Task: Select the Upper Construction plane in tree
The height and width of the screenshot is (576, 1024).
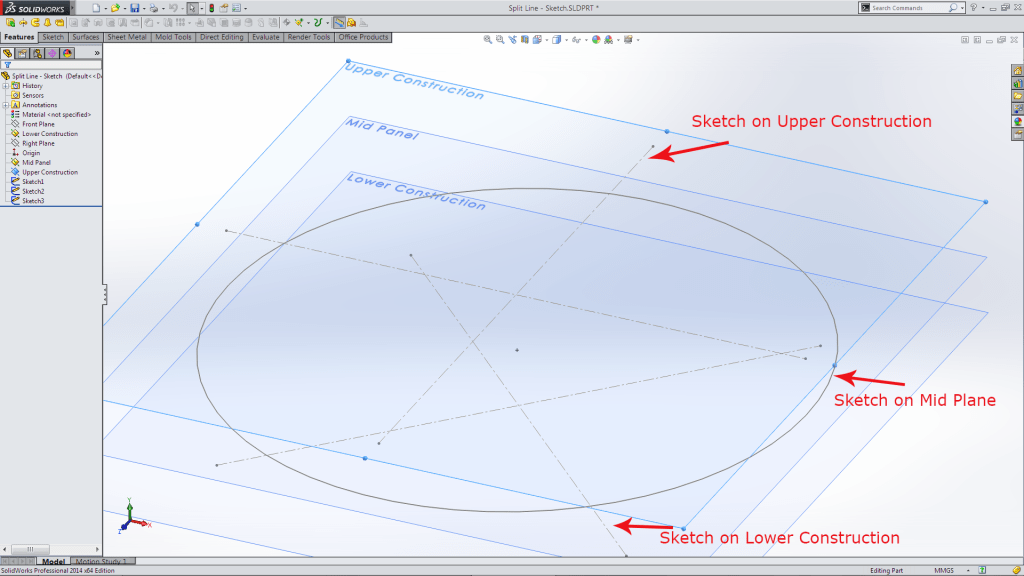Action: (49, 172)
